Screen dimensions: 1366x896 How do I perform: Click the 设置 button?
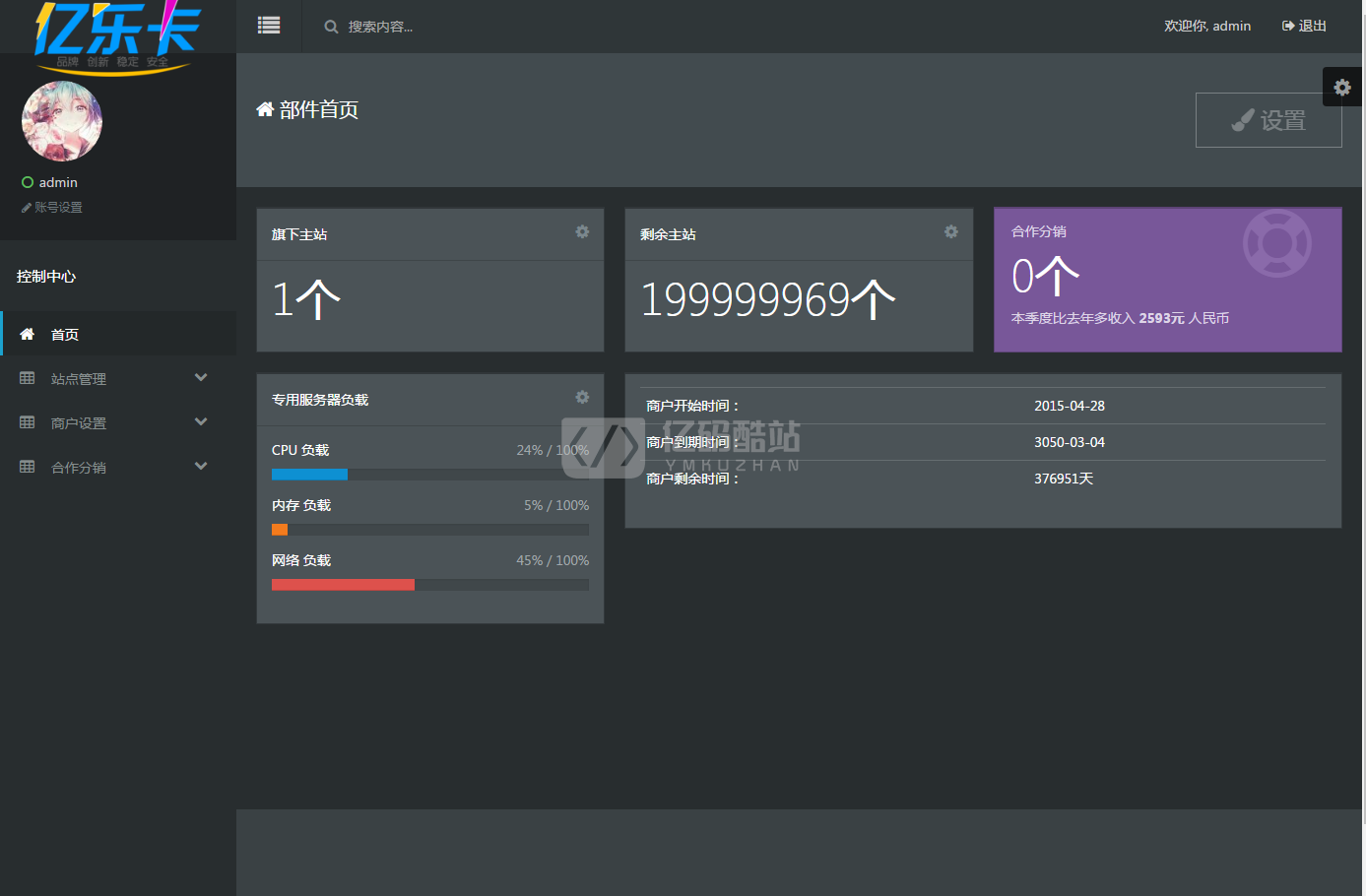click(1268, 120)
